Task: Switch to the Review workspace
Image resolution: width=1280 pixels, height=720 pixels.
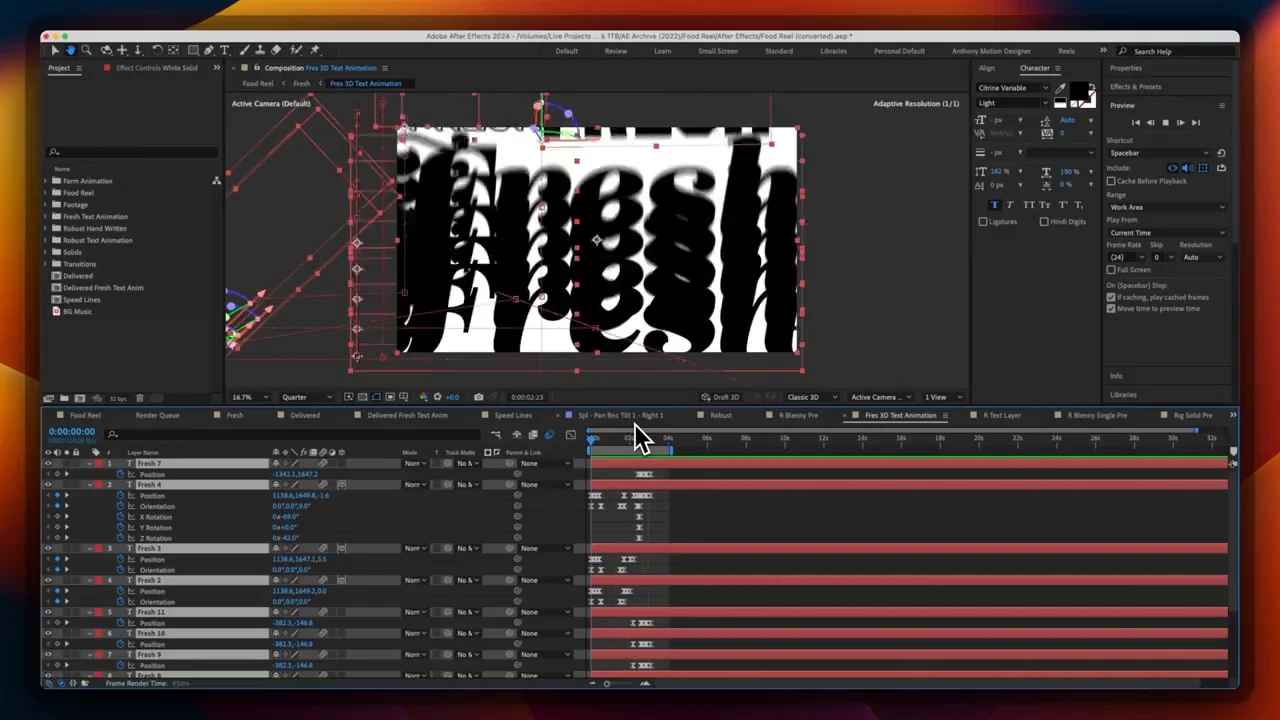Action: pos(616,51)
